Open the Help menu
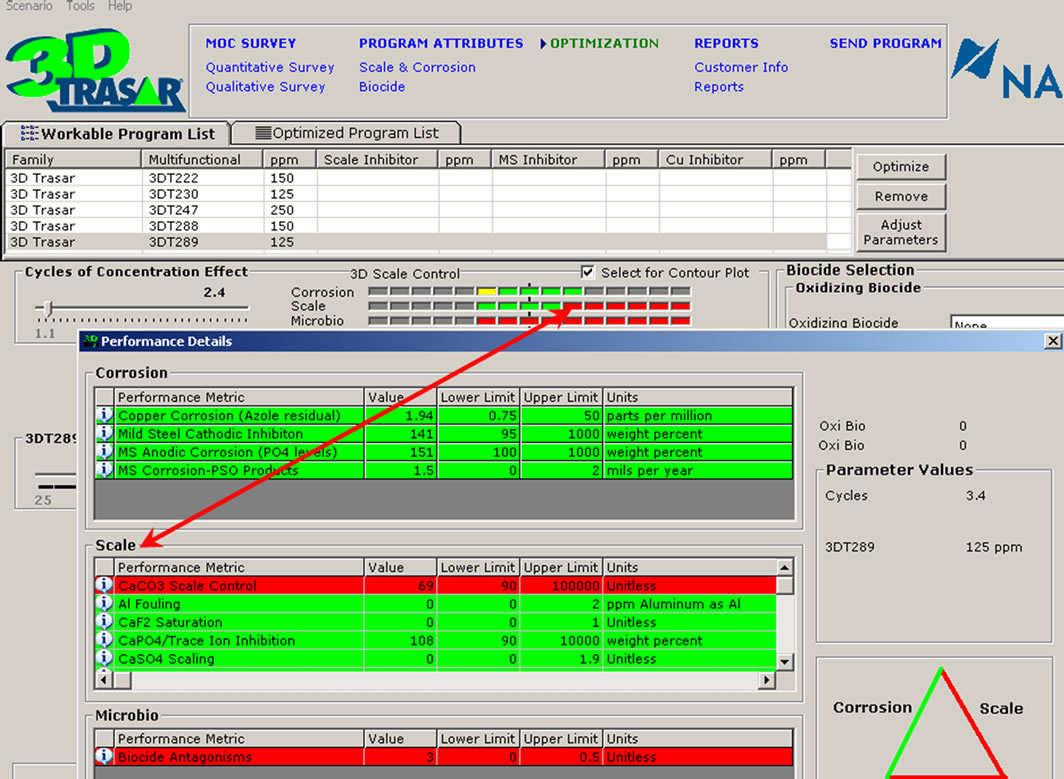 coord(119,6)
